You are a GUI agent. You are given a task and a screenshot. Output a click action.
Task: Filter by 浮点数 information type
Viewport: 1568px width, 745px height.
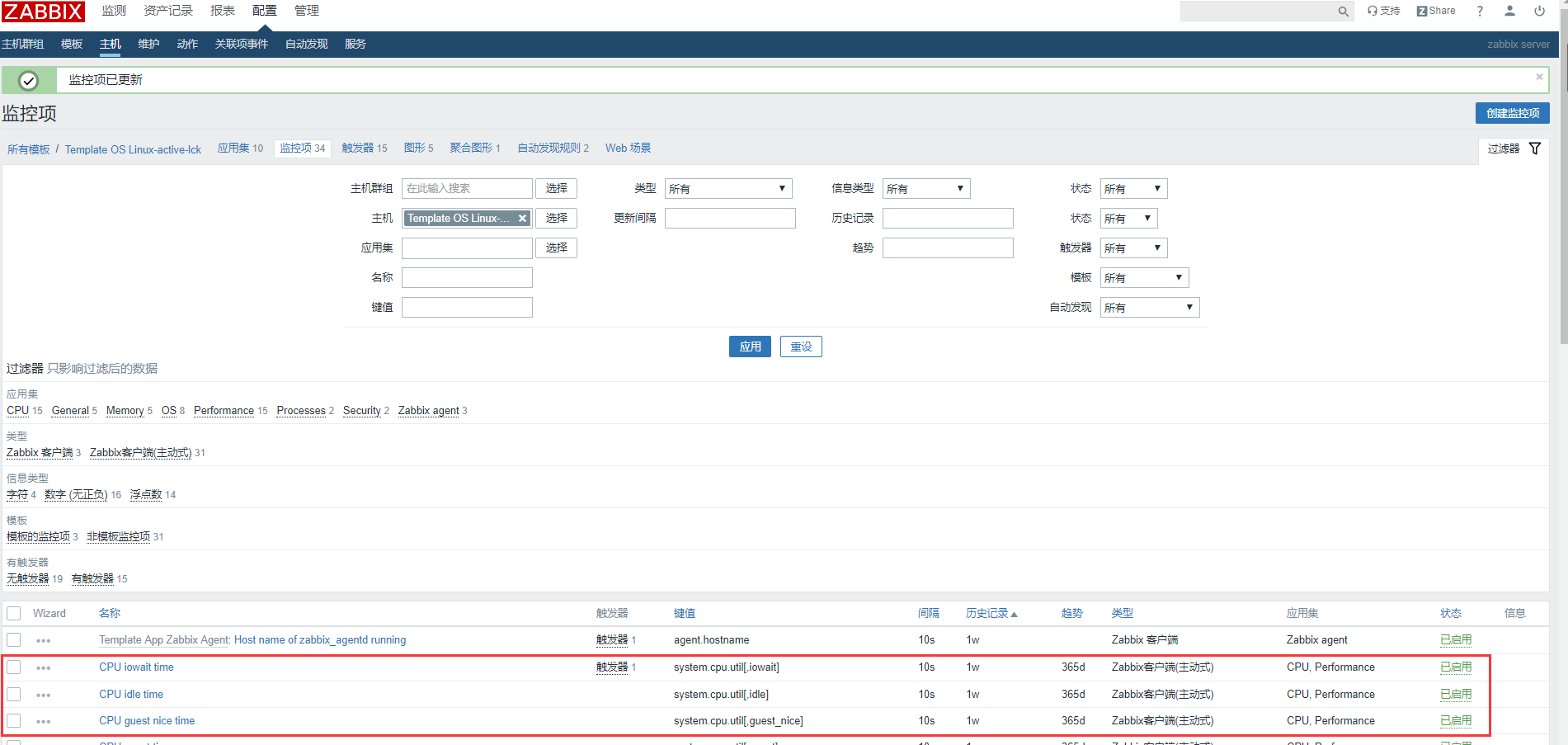(x=146, y=495)
